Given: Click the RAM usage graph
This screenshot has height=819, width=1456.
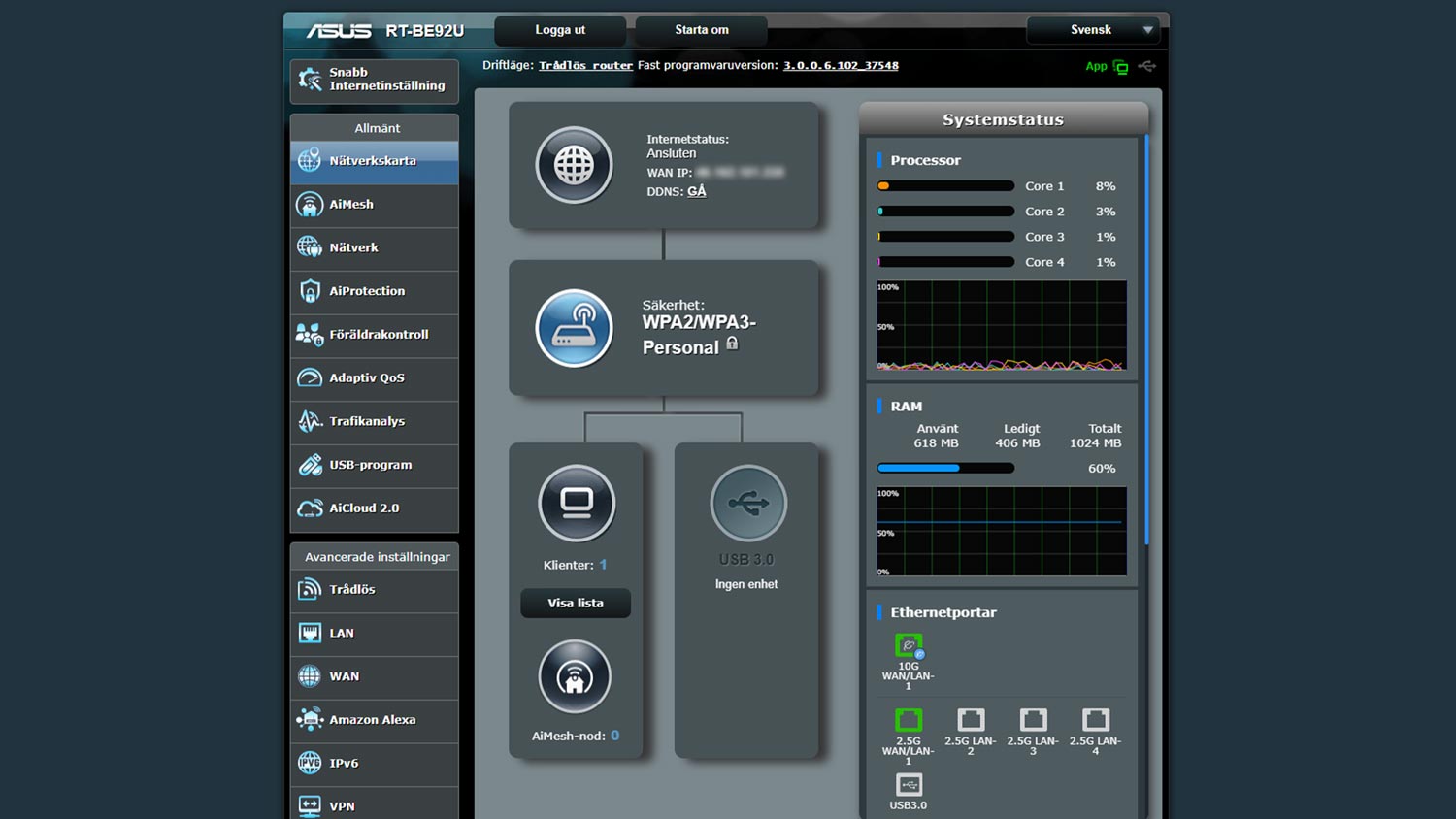Looking at the screenshot, I should 1002,532.
